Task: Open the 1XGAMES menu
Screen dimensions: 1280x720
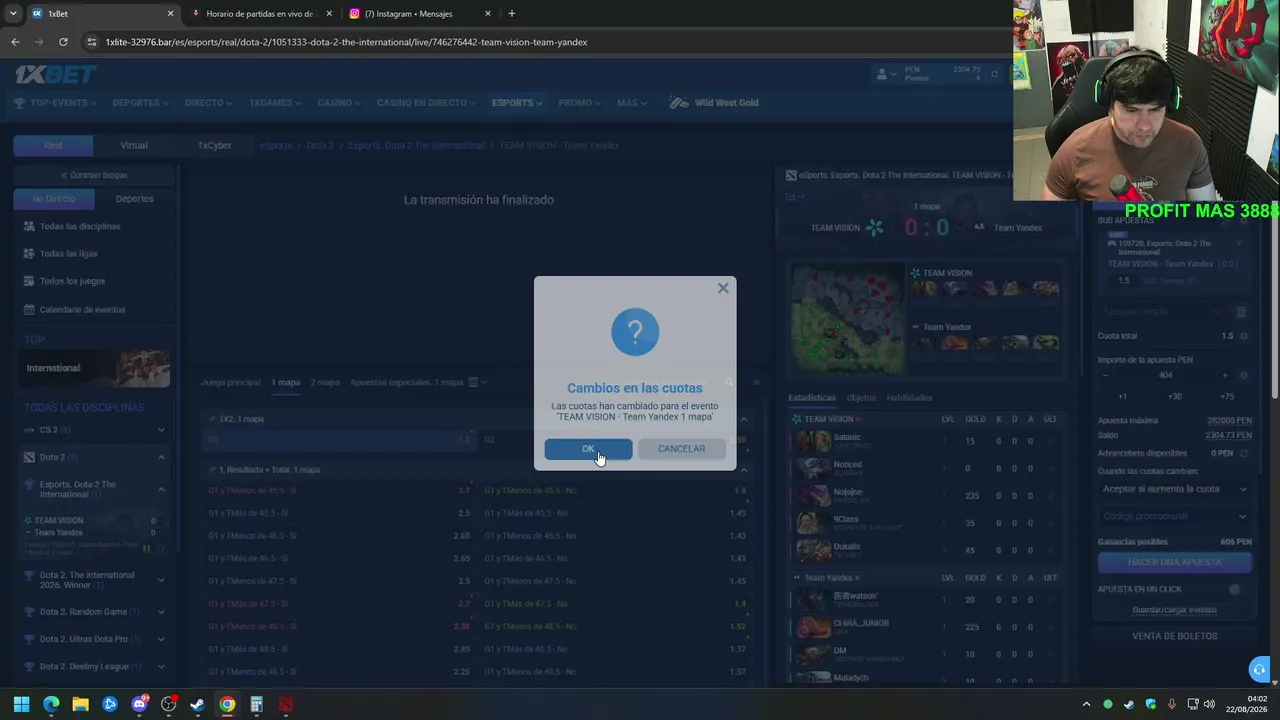Action: pyautogui.click(x=275, y=103)
